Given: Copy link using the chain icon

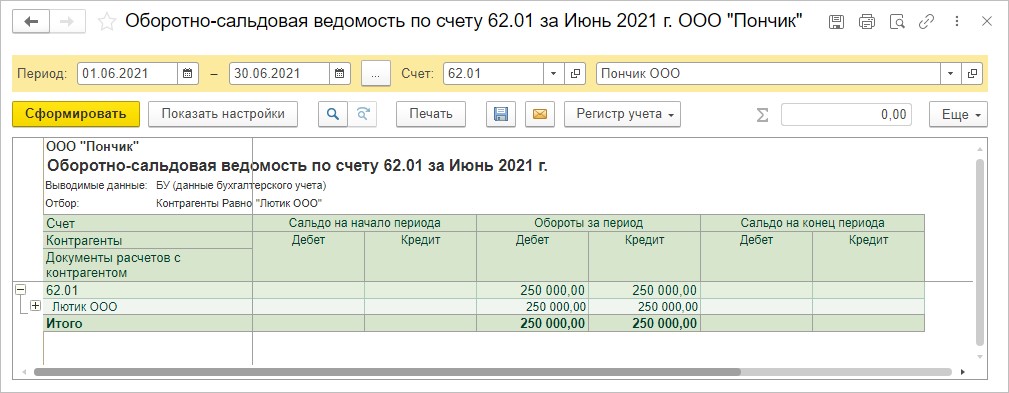Looking at the screenshot, I should 927,22.
